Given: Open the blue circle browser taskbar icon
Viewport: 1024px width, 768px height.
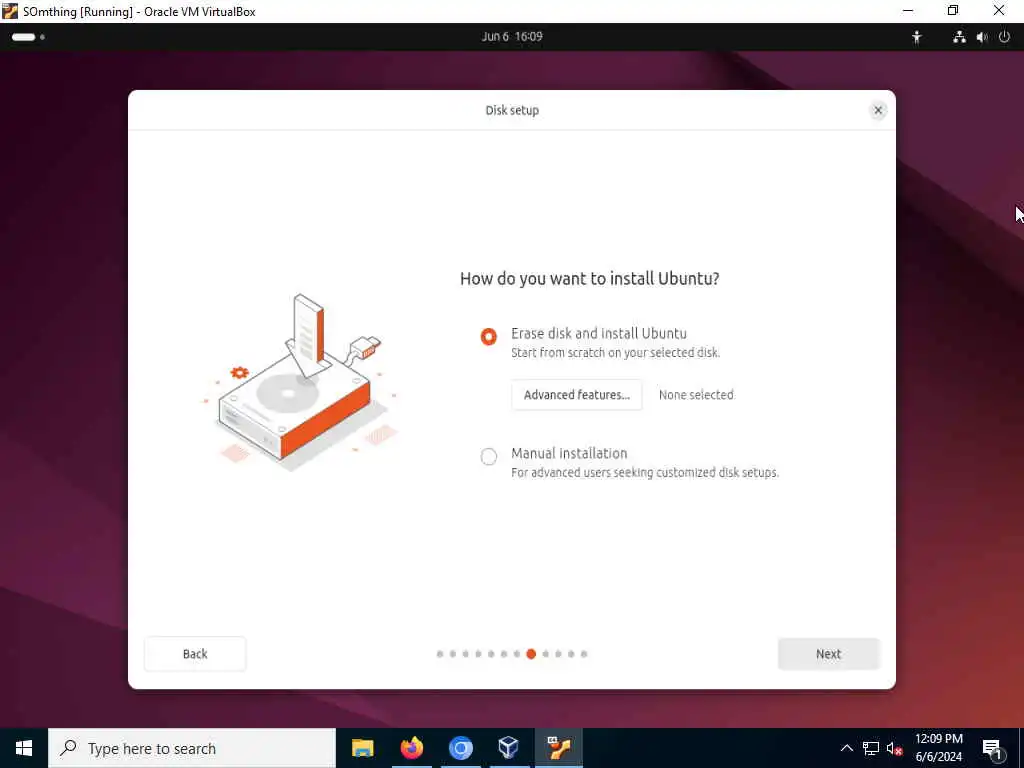Looking at the screenshot, I should click(x=460, y=748).
